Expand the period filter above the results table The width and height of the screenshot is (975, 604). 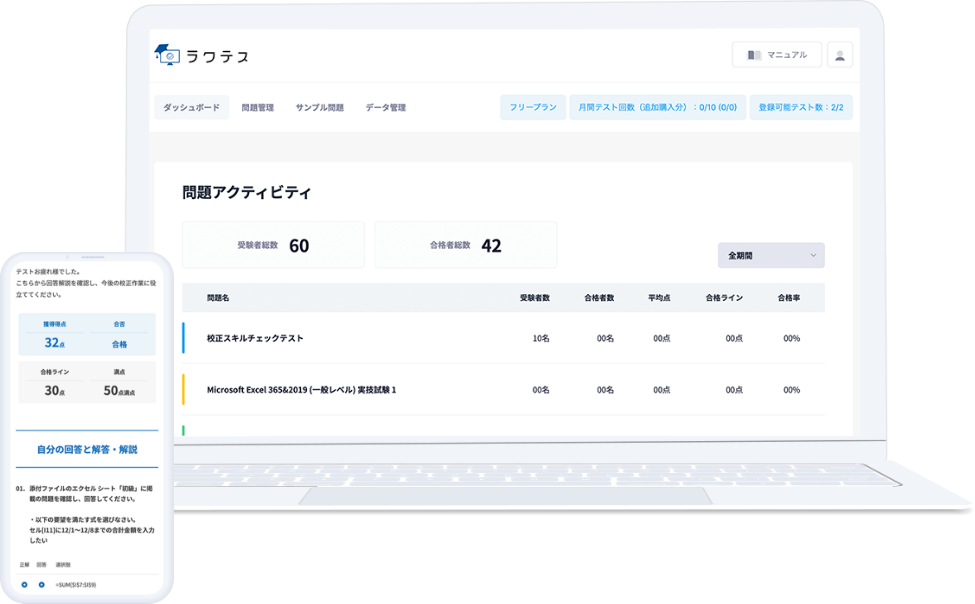click(770, 255)
